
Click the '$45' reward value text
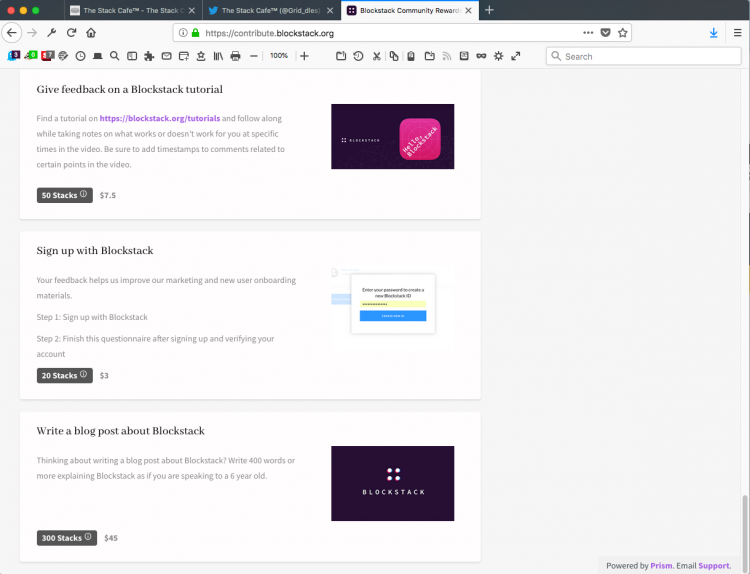click(111, 538)
